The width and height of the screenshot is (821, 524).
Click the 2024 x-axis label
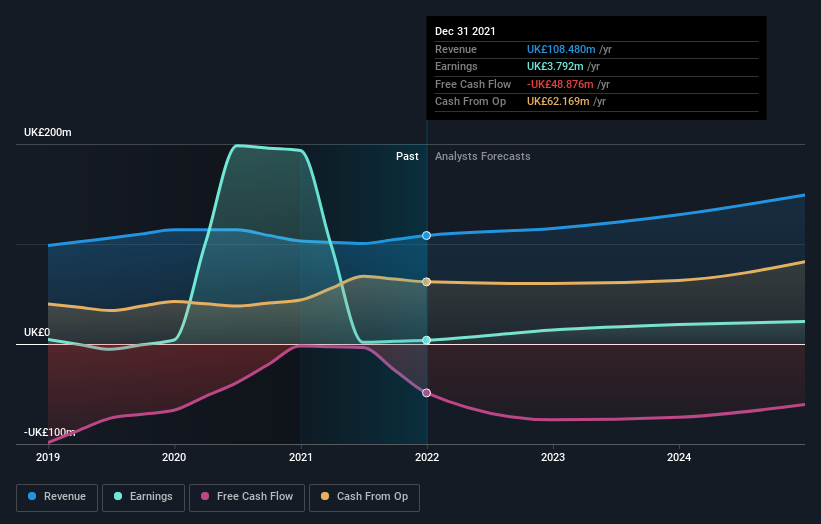[679, 457]
